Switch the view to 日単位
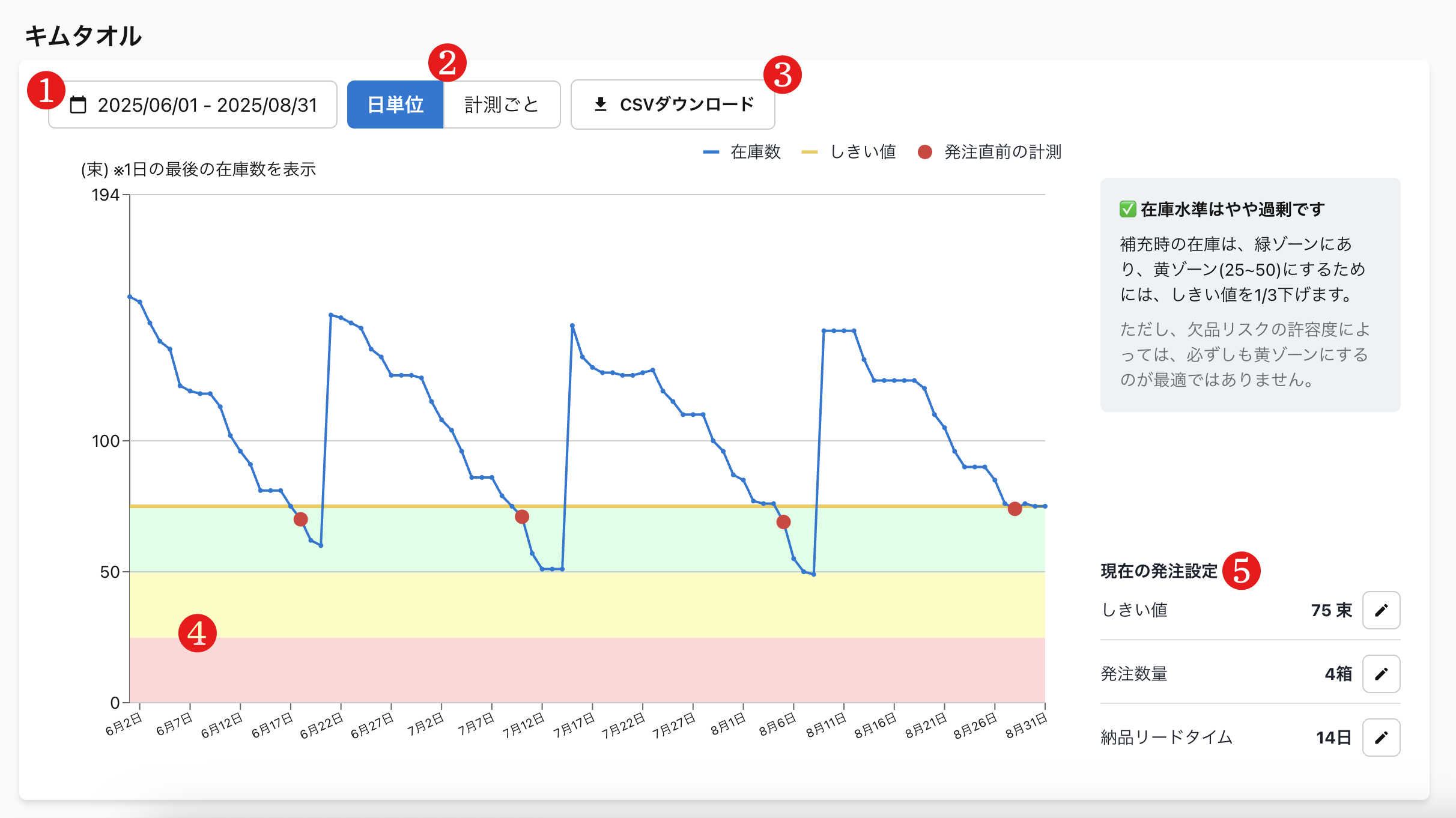The width and height of the screenshot is (1456, 818). (395, 105)
